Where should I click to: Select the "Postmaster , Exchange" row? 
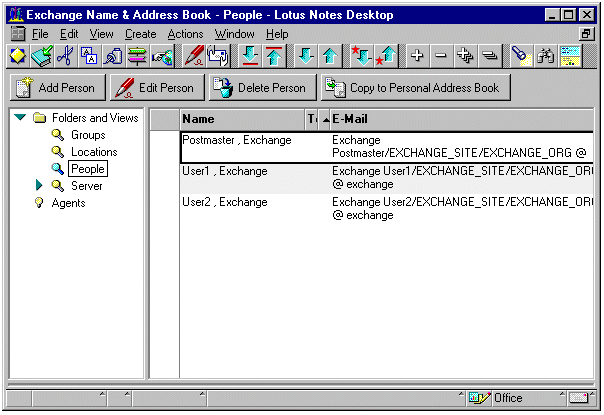tap(386, 147)
